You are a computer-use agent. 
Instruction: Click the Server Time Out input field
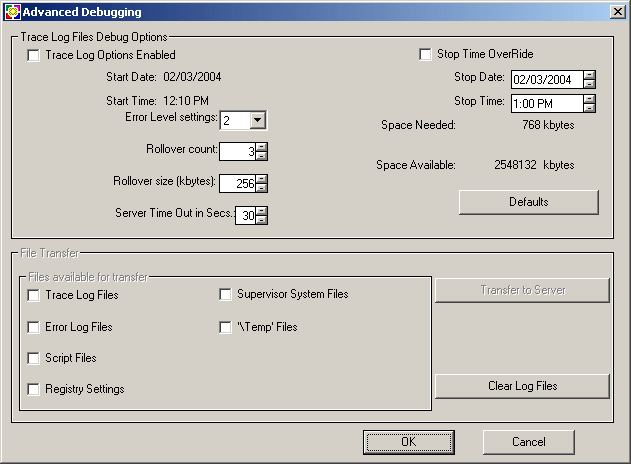(x=245, y=216)
